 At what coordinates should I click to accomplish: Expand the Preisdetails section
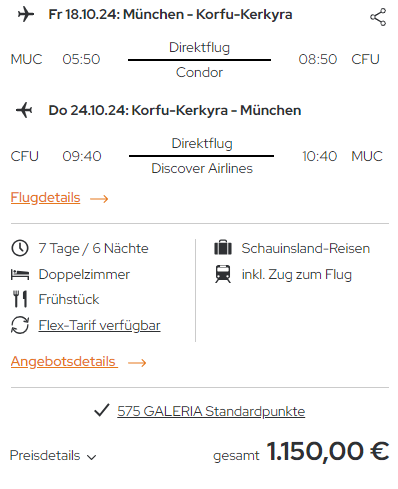coord(53,456)
